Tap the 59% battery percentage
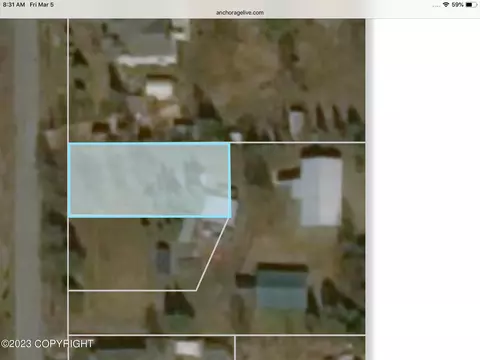 coord(457,5)
